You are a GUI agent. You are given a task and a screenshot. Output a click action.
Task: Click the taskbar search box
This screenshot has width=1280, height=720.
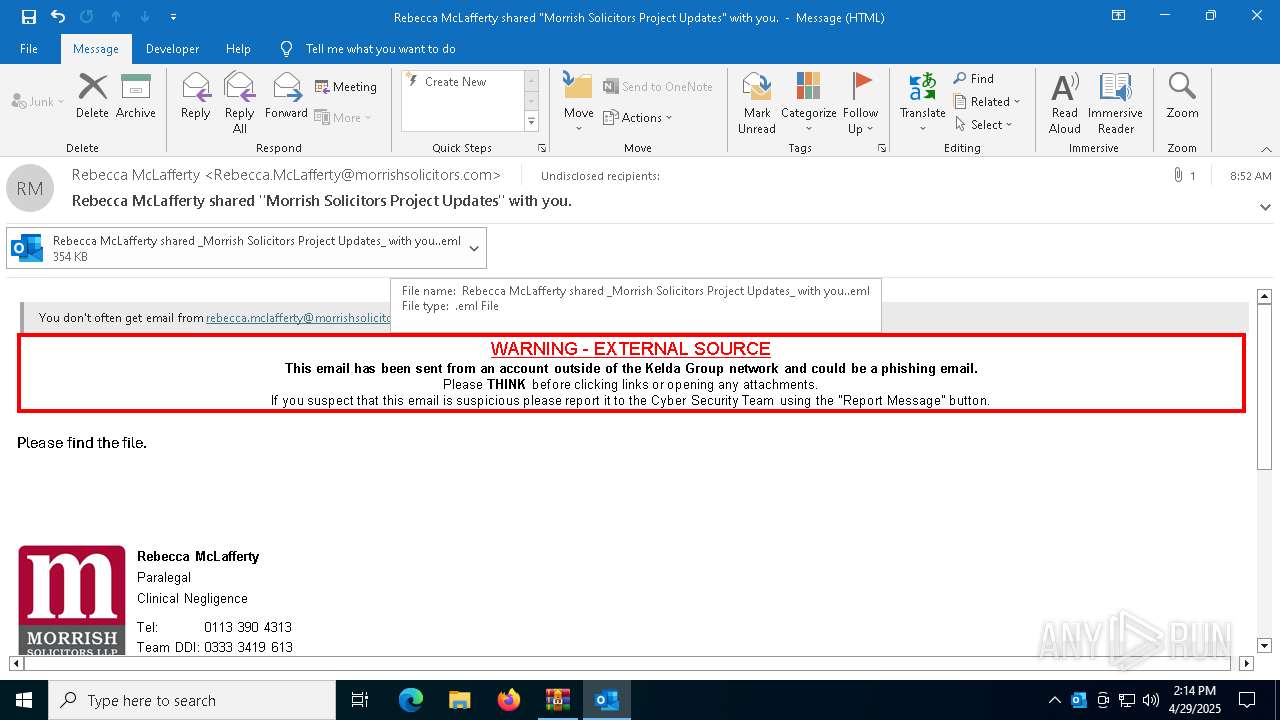(192, 700)
